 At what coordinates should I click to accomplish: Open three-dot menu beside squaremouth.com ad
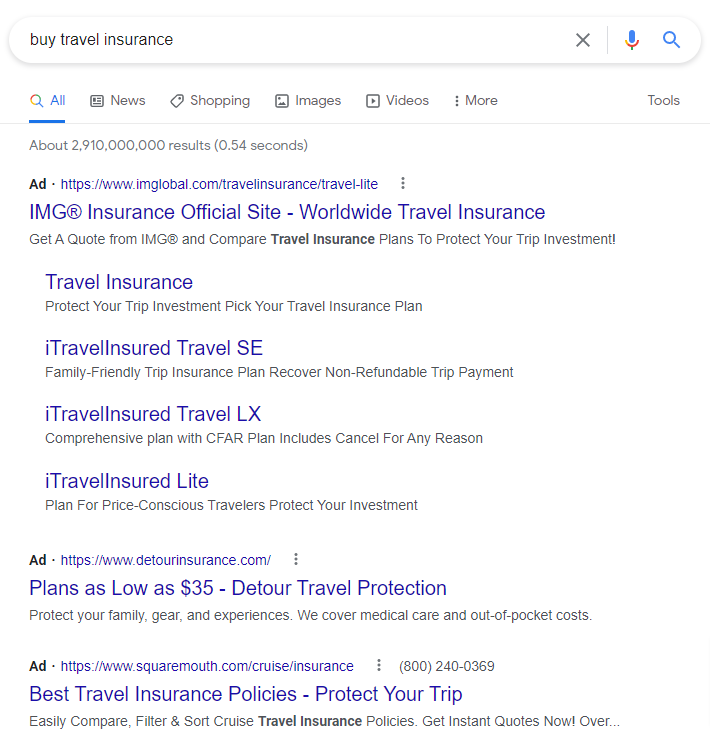(379, 665)
